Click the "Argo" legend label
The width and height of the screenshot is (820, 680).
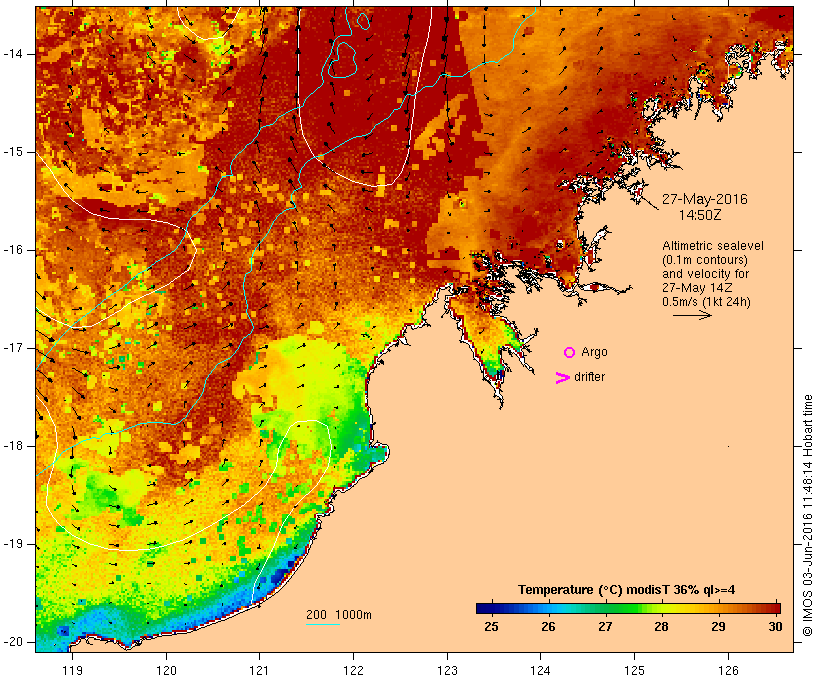coord(594,353)
